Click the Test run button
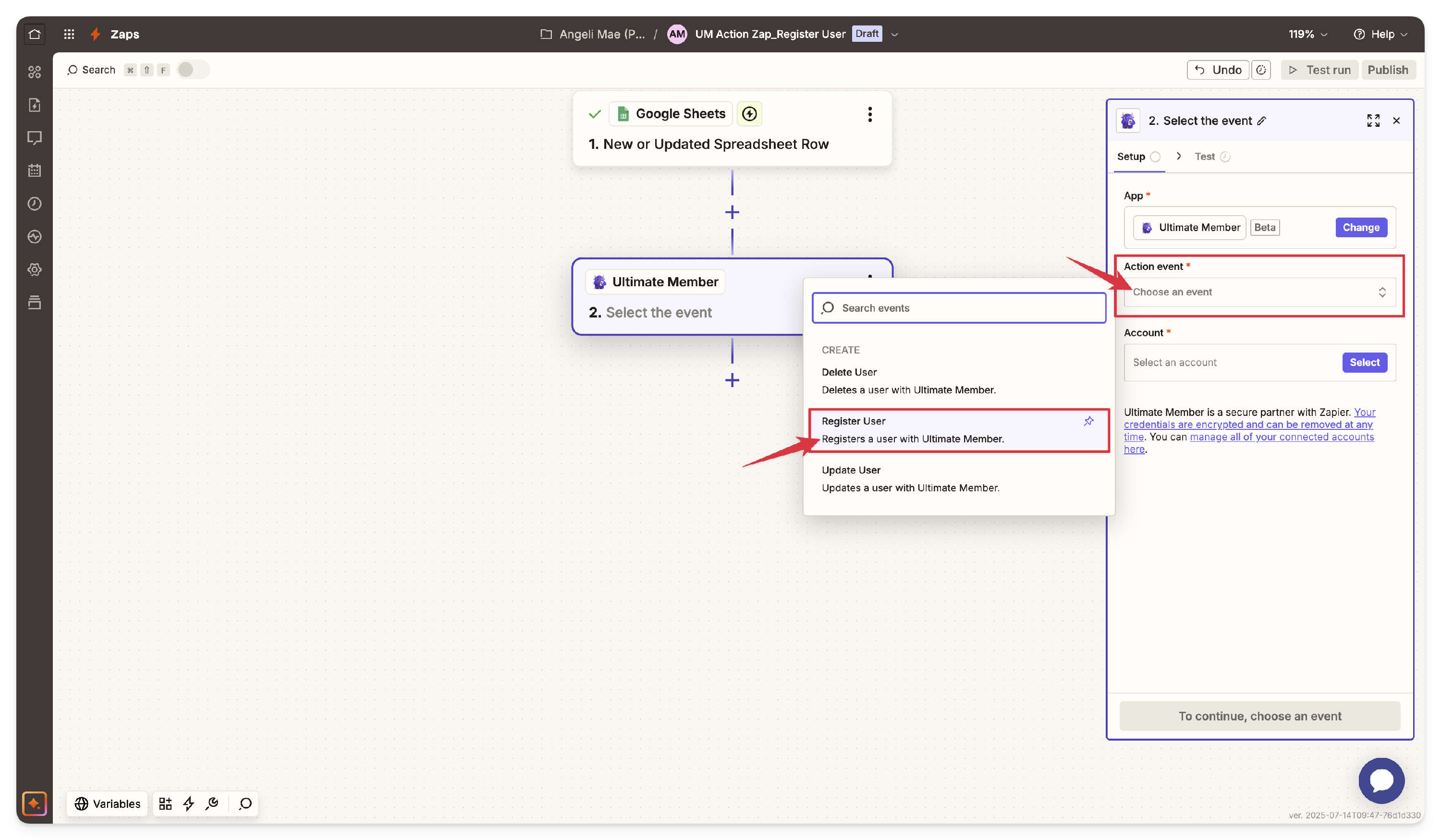Image resolution: width=1441 pixels, height=840 pixels. pyautogui.click(x=1319, y=70)
